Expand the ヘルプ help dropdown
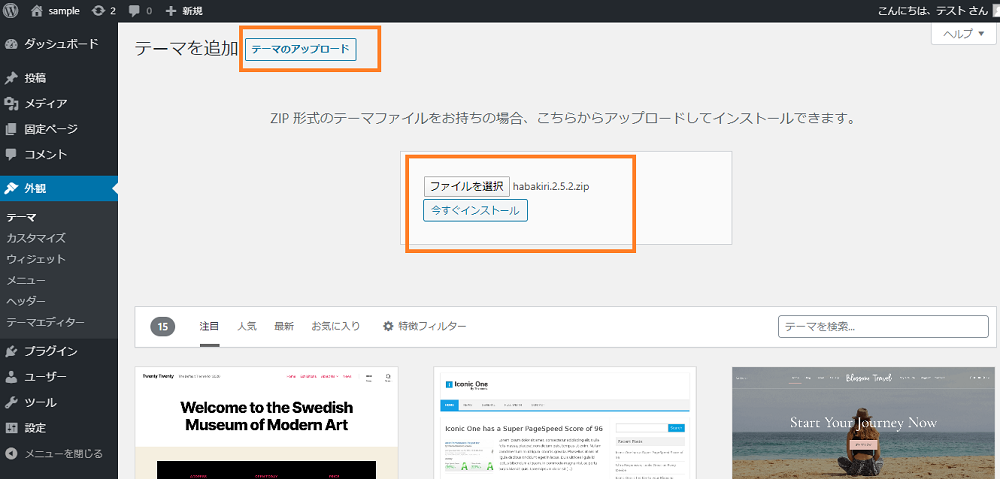 (x=964, y=33)
